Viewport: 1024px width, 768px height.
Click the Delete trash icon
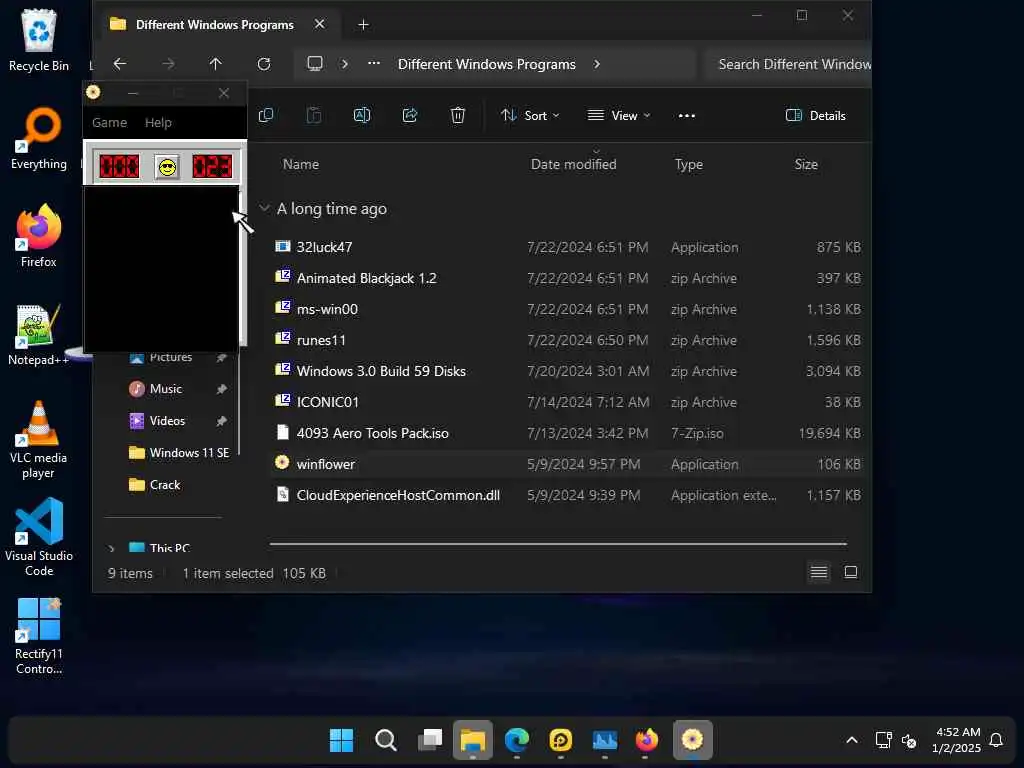coord(458,116)
